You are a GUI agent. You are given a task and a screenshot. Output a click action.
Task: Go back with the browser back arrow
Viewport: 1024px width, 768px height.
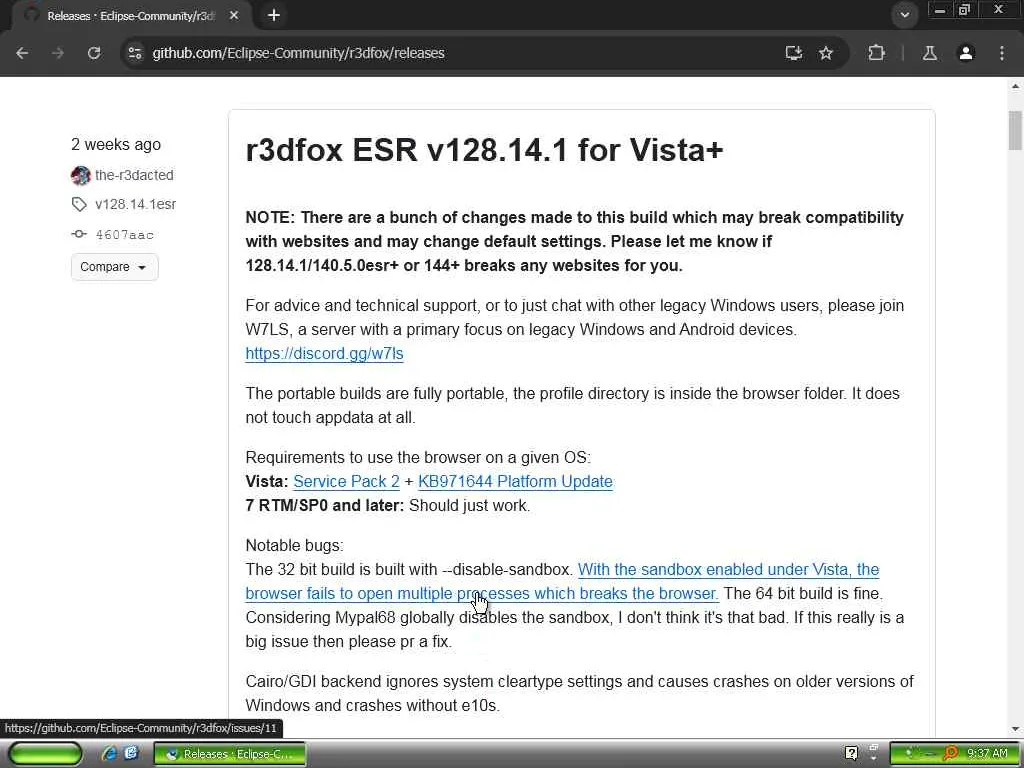pyautogui.click(x=22, y=53)
